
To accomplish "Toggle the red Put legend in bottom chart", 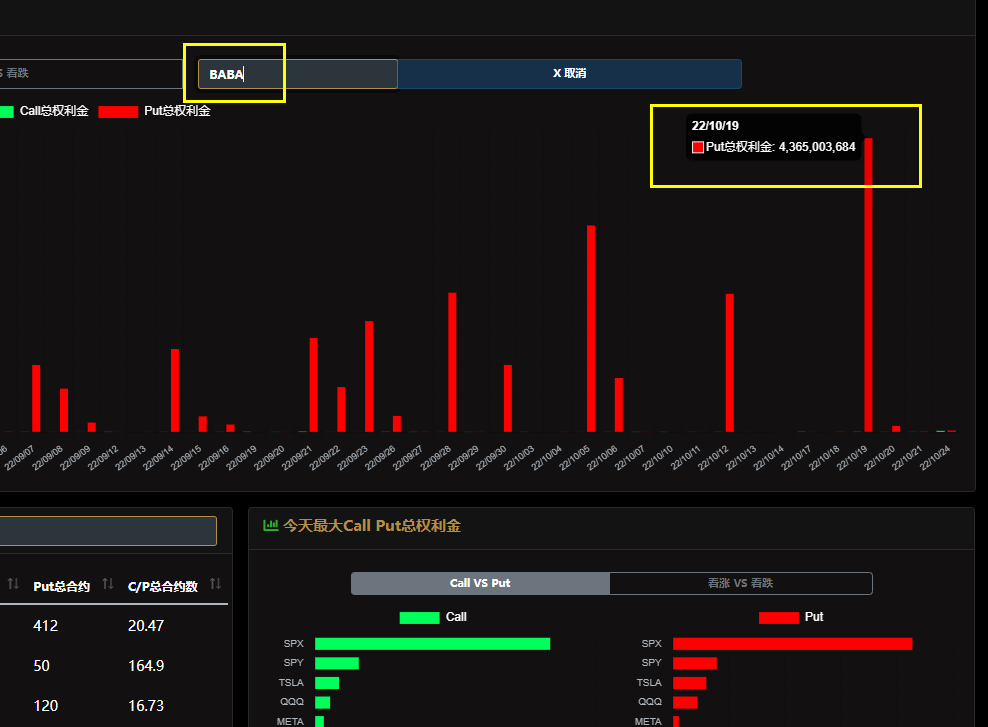I will pos(778,618).
